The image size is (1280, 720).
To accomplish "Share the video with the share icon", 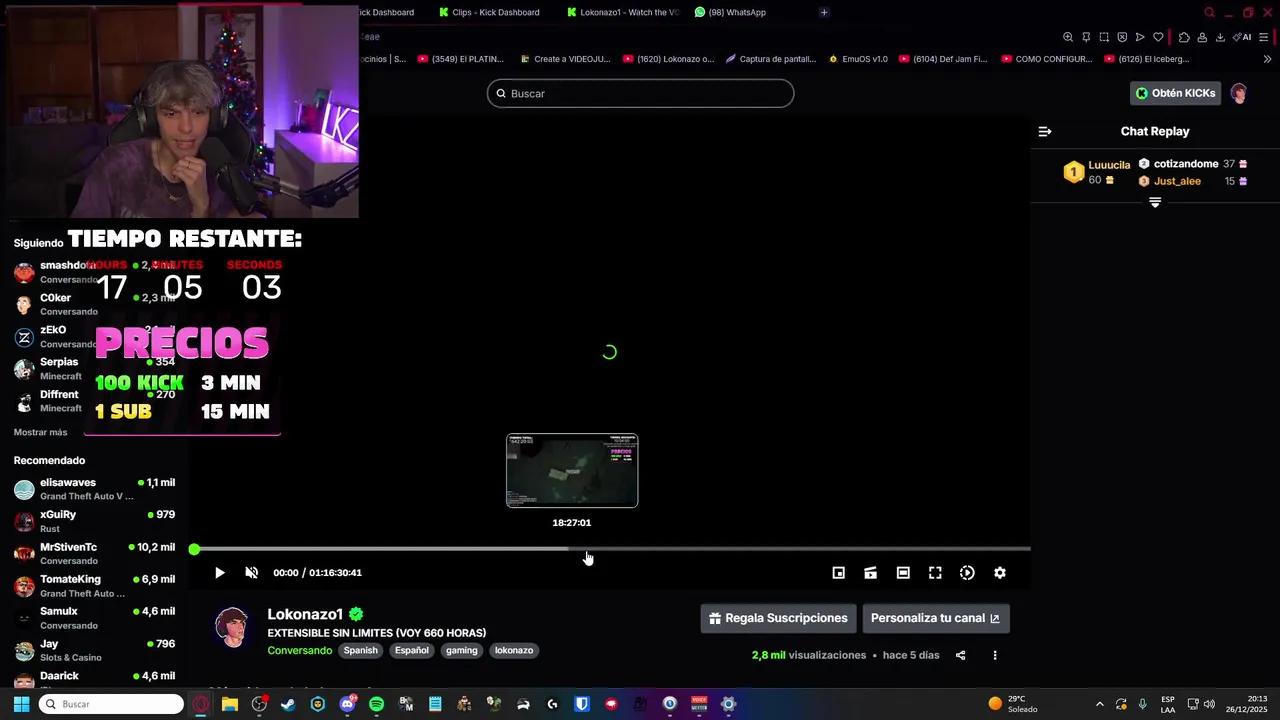I will (x=960, y=656).
